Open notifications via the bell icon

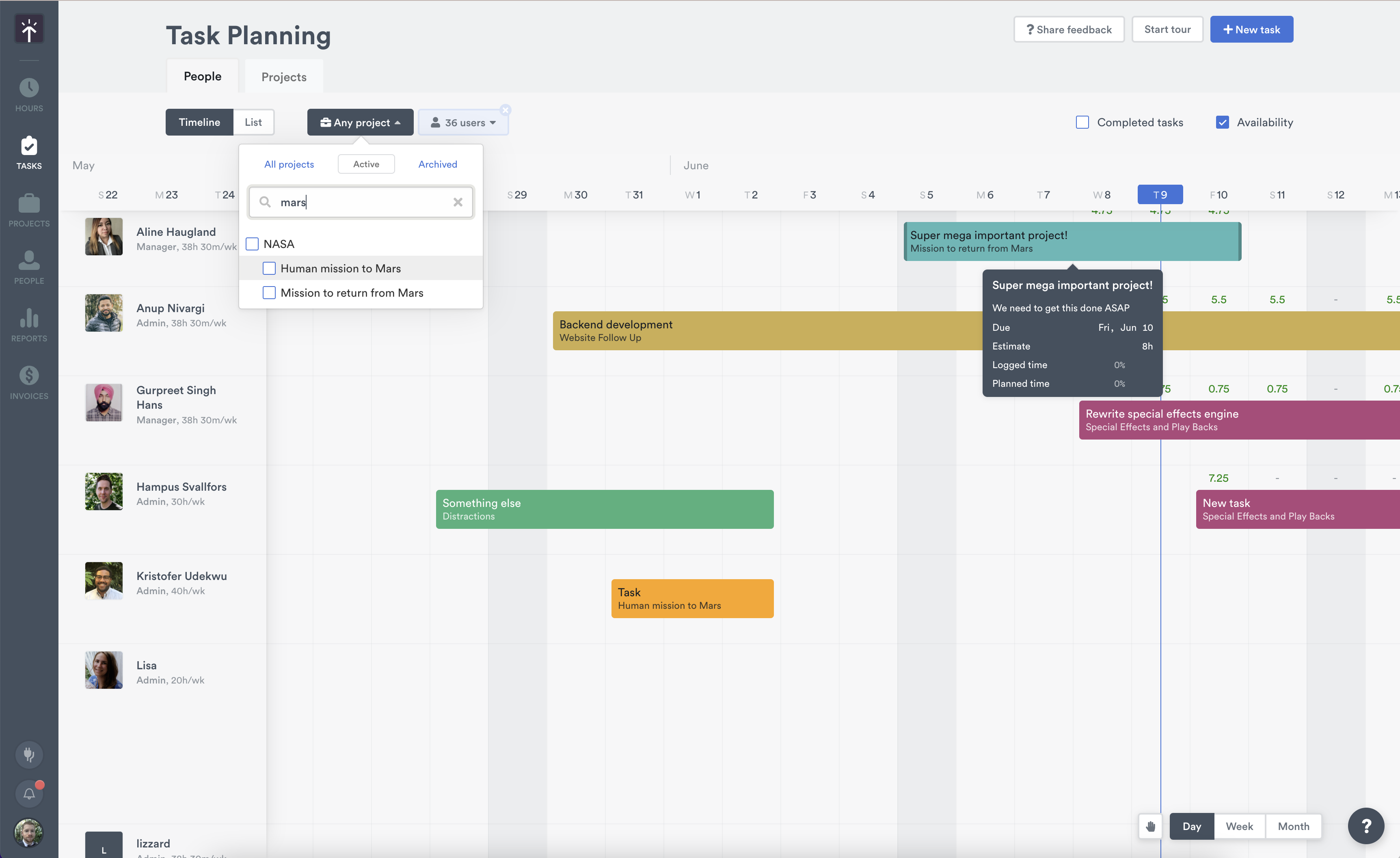(28, 793)
